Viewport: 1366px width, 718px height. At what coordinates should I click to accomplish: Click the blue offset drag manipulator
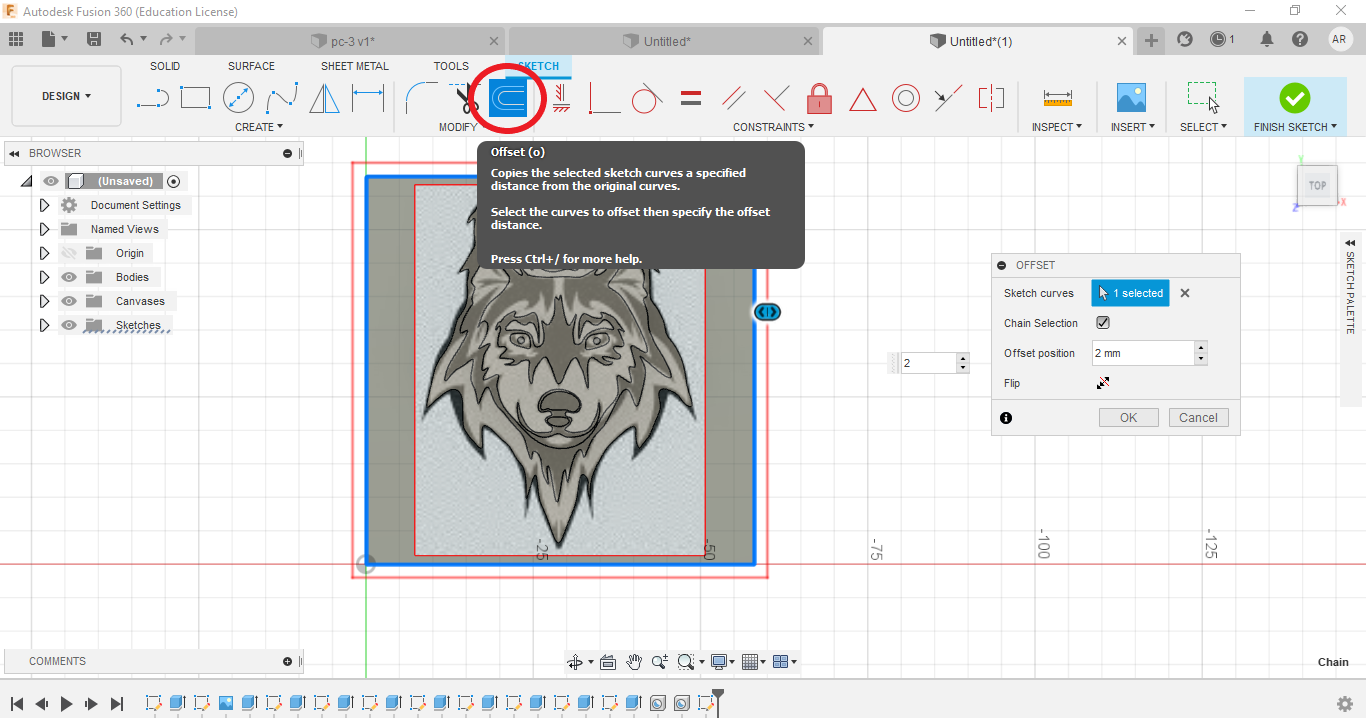767,312
